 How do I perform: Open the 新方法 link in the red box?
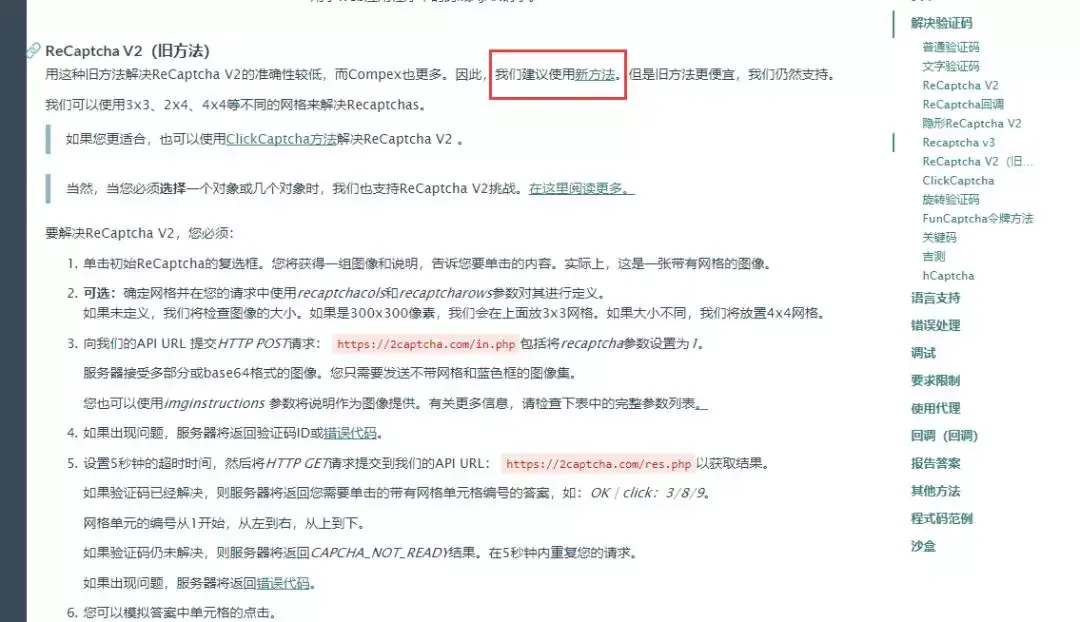click(594, 74)
